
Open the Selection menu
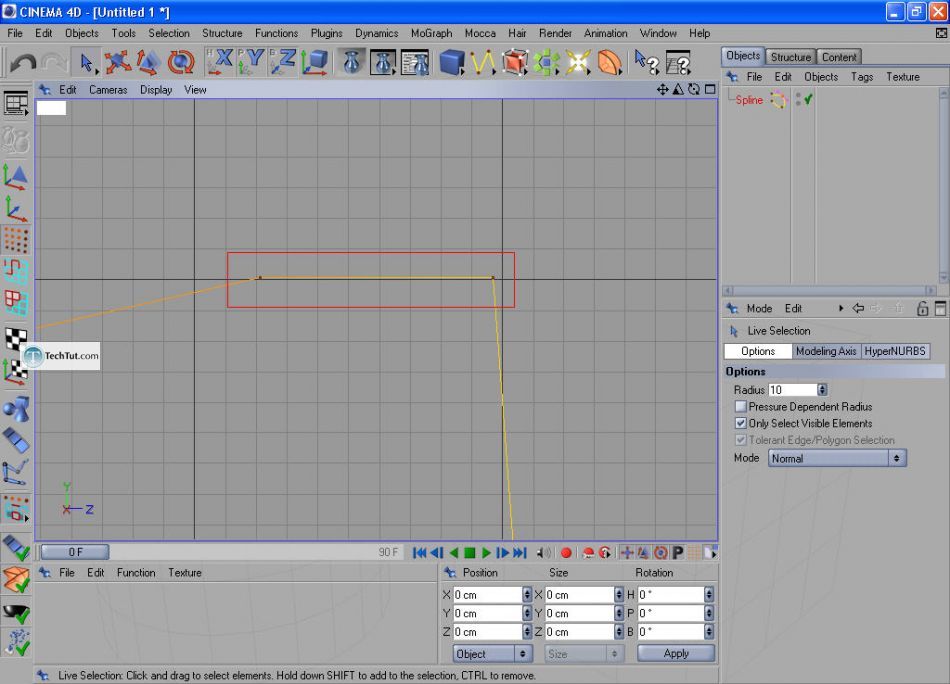(168, 33)
